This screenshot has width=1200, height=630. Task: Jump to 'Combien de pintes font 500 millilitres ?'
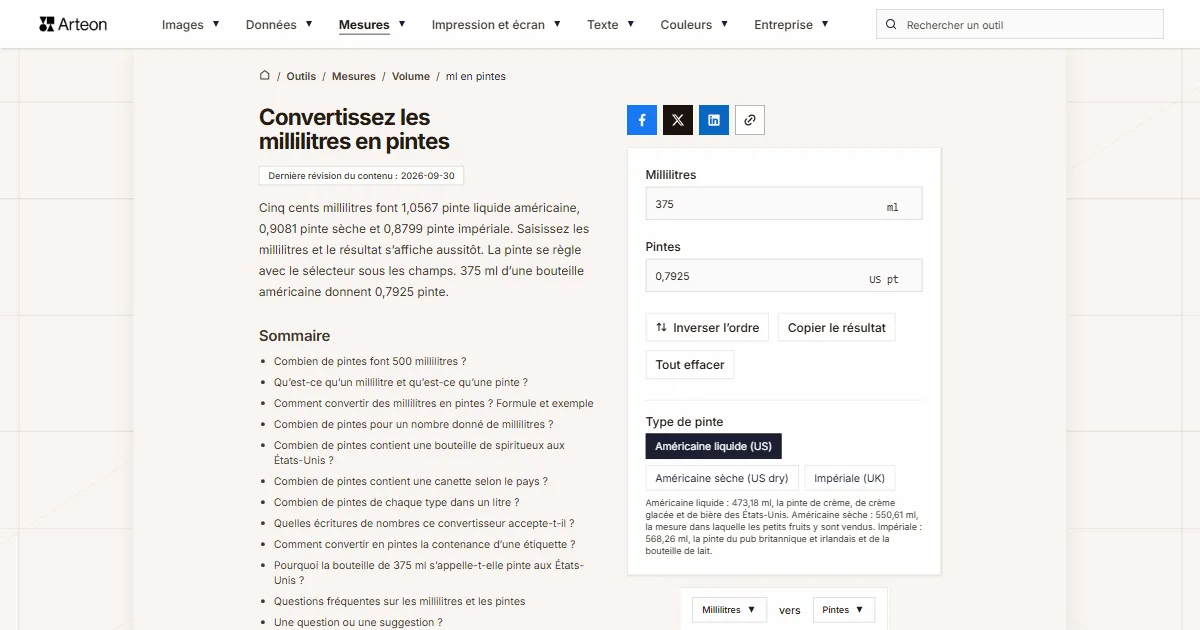[370, 361]
